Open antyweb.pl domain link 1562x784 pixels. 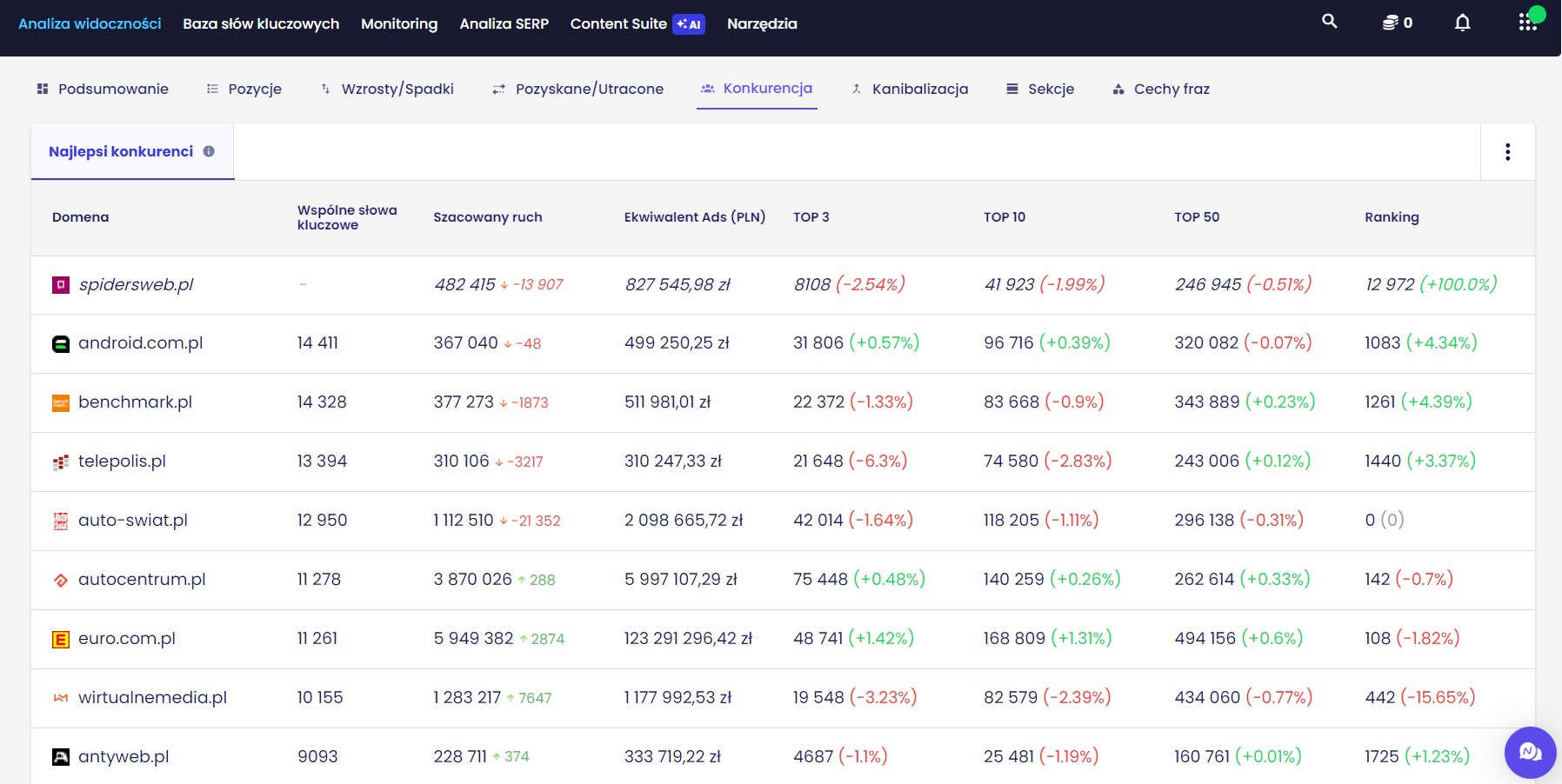(x=123, y=757)
